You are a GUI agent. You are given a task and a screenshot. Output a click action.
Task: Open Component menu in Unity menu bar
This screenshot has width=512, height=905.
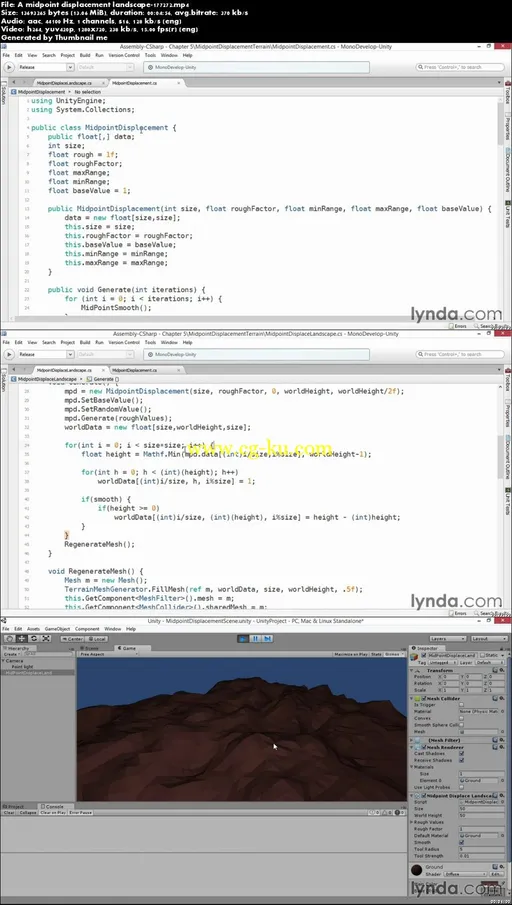click(87, 629)
